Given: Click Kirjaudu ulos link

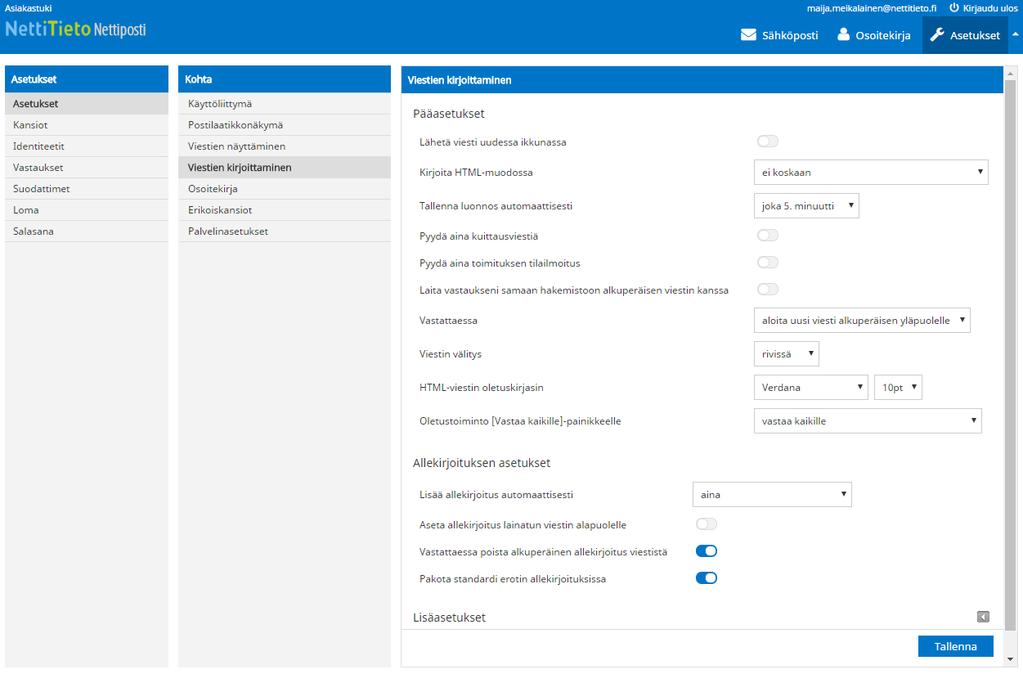Looking at the screenshot, I should pyautogui.click(x=990, y=8).
